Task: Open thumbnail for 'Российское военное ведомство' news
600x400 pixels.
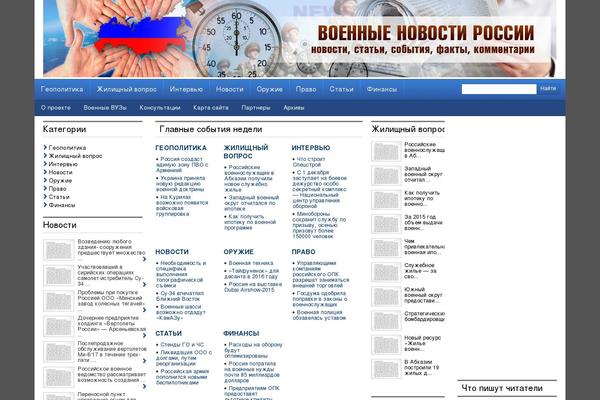Action: [x=59, y=377]
